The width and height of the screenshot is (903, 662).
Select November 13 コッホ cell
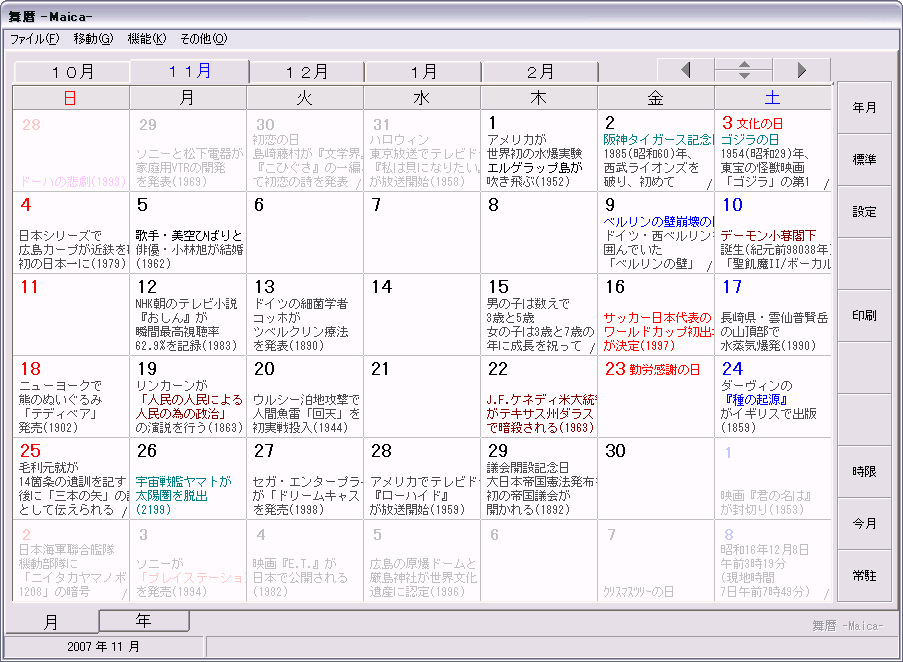(305, 315)
